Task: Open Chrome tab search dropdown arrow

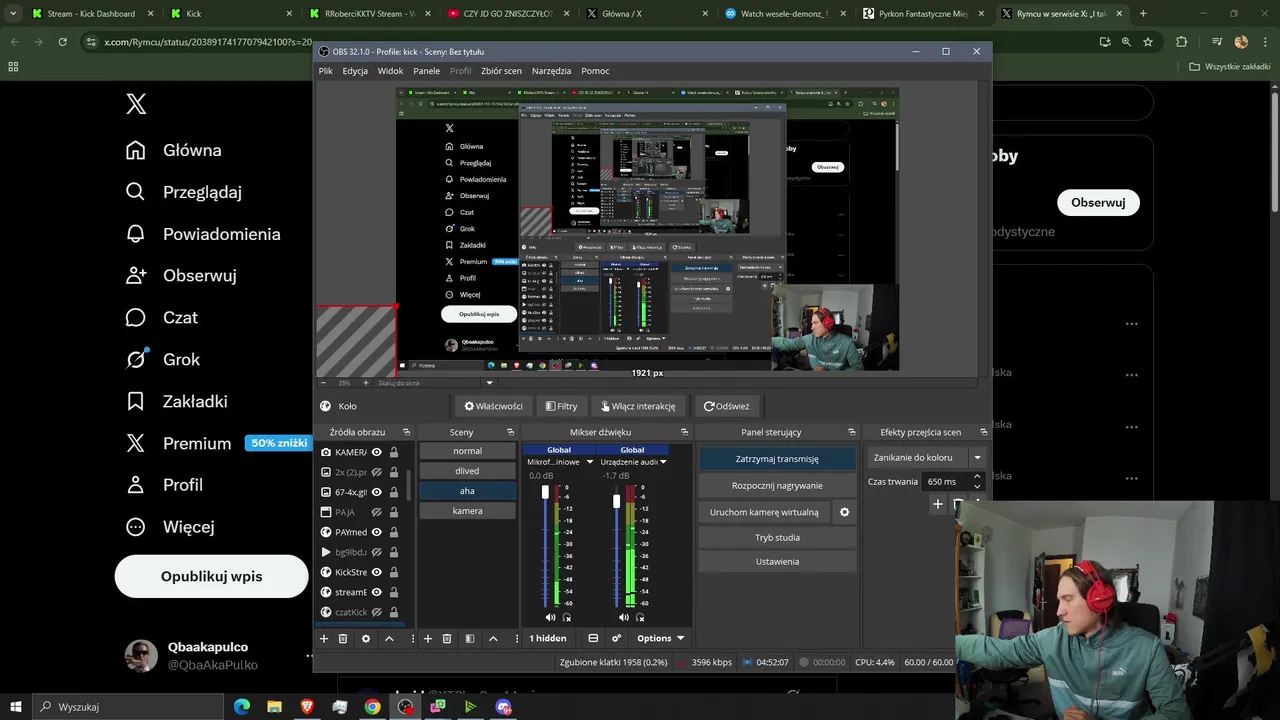Action: tap(13, 14)
